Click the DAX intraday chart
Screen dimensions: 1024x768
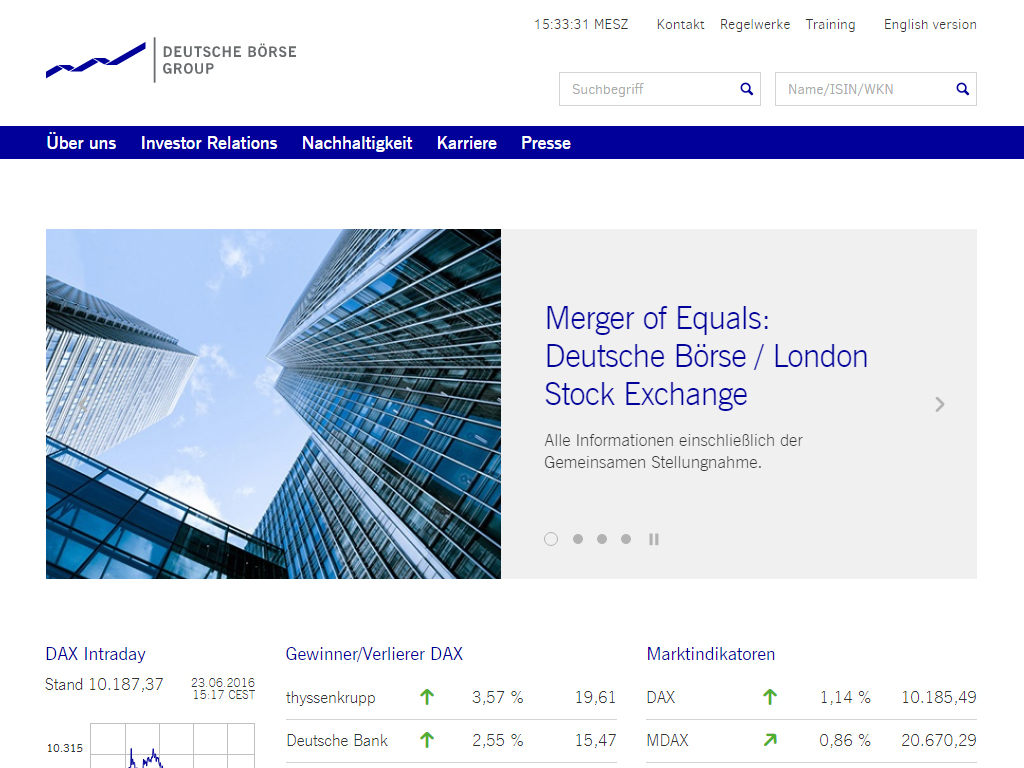pyautogui.click(x=172, y=745)
